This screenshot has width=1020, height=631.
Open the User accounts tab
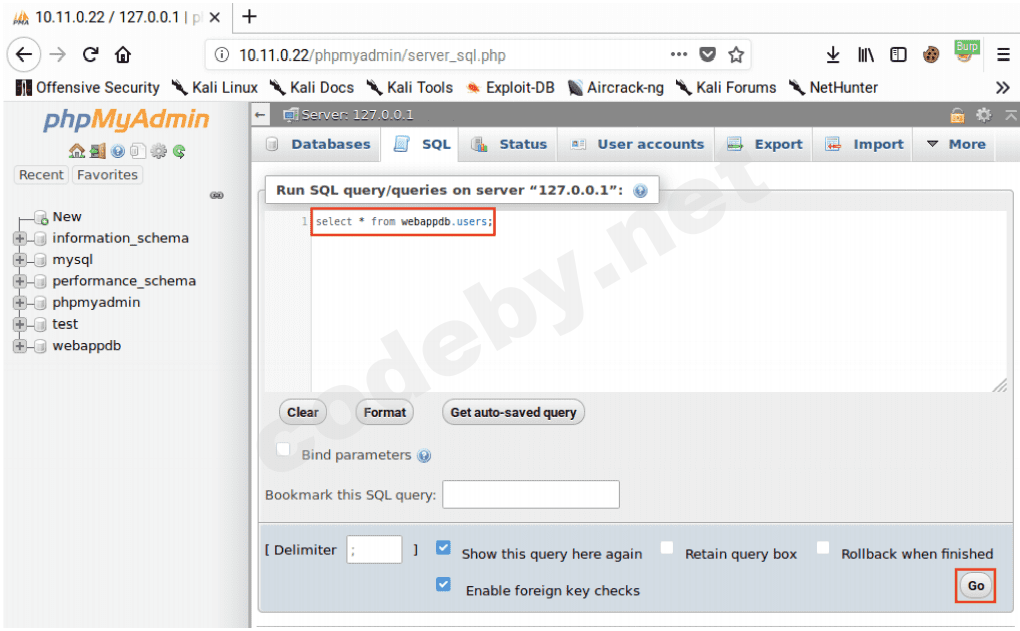(638, 144)
